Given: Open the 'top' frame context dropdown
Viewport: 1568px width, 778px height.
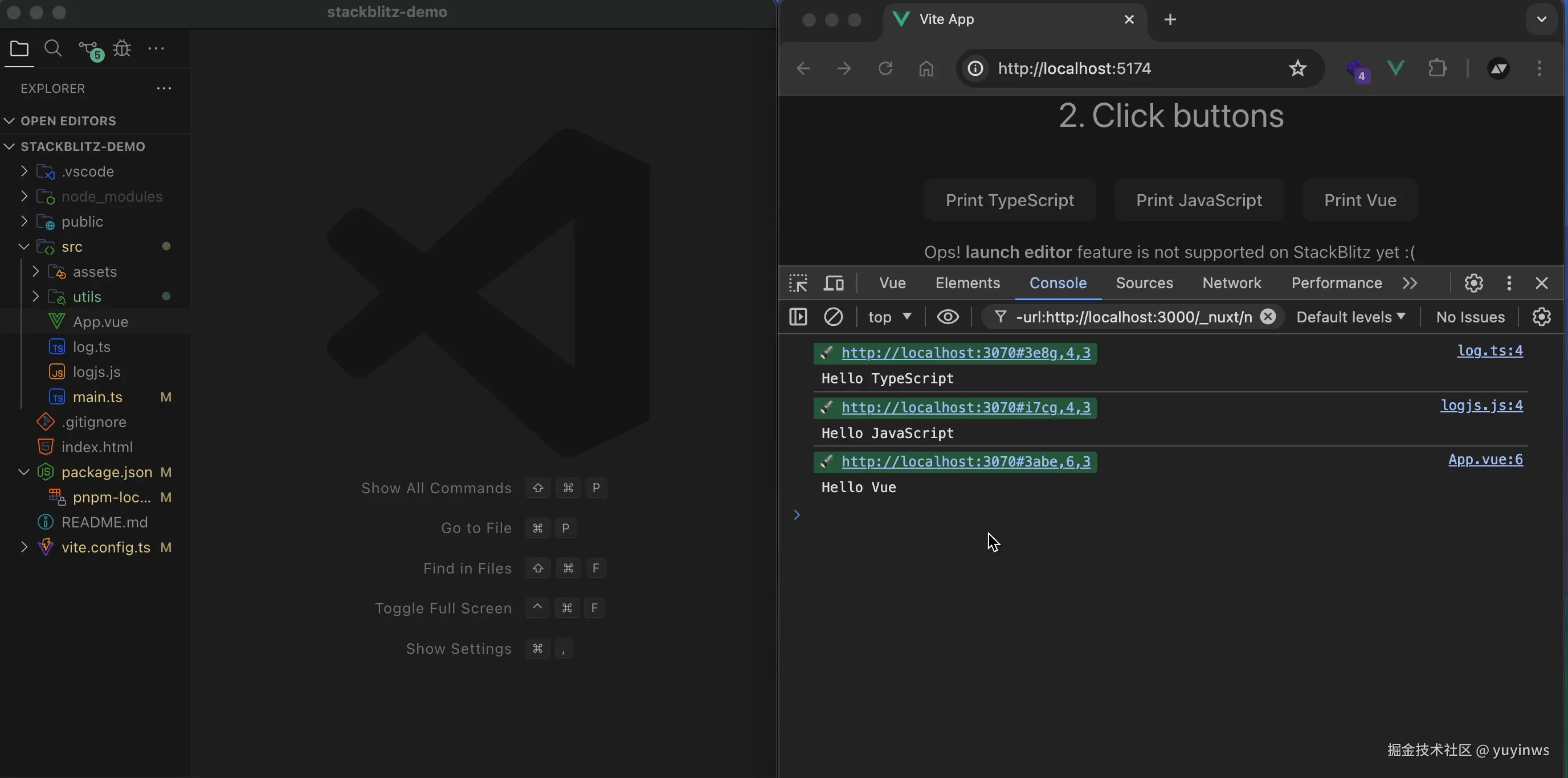Looking at the screenshot, I should (x=889, y=317).
